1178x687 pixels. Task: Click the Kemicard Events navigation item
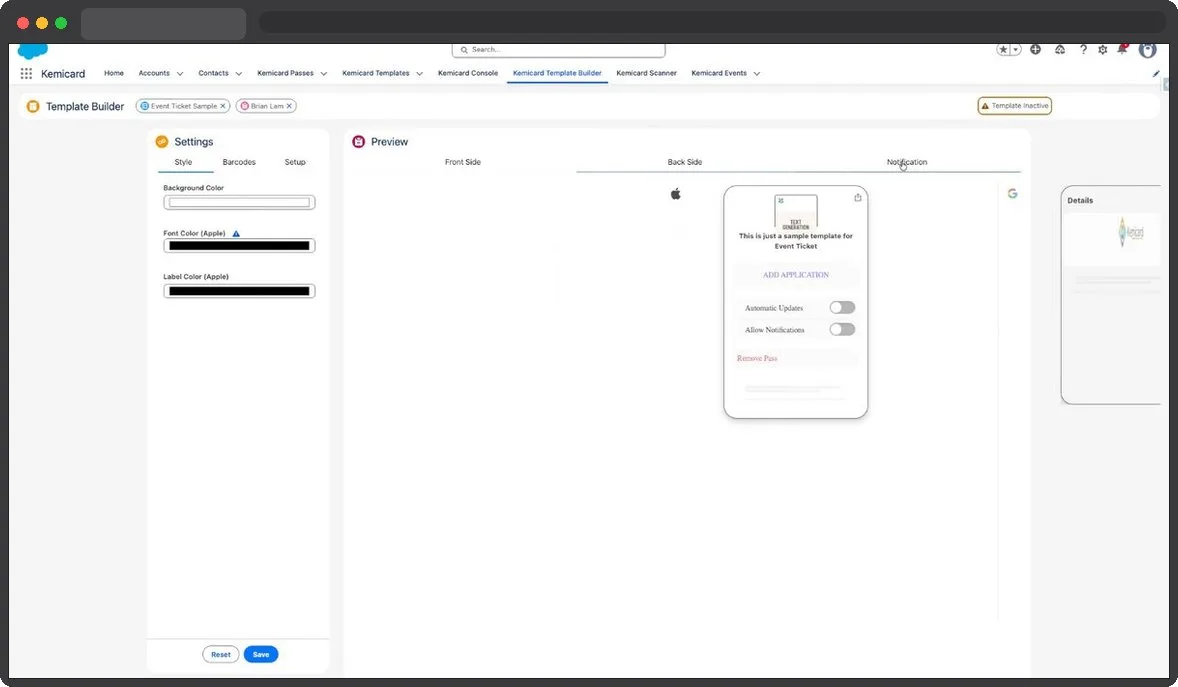719,73
